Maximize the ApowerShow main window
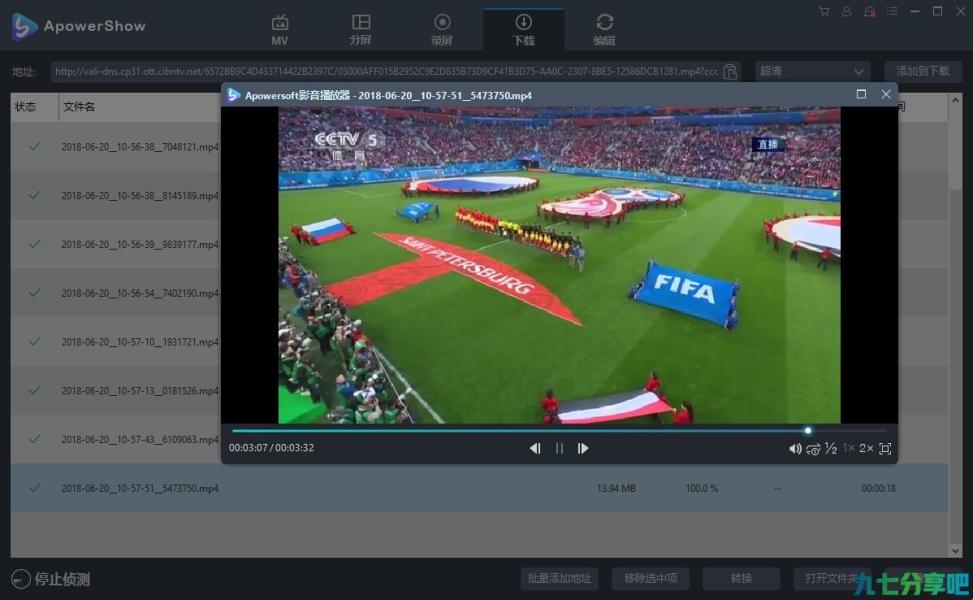Screen dimensions: 973x600 (x=938, y=11)
